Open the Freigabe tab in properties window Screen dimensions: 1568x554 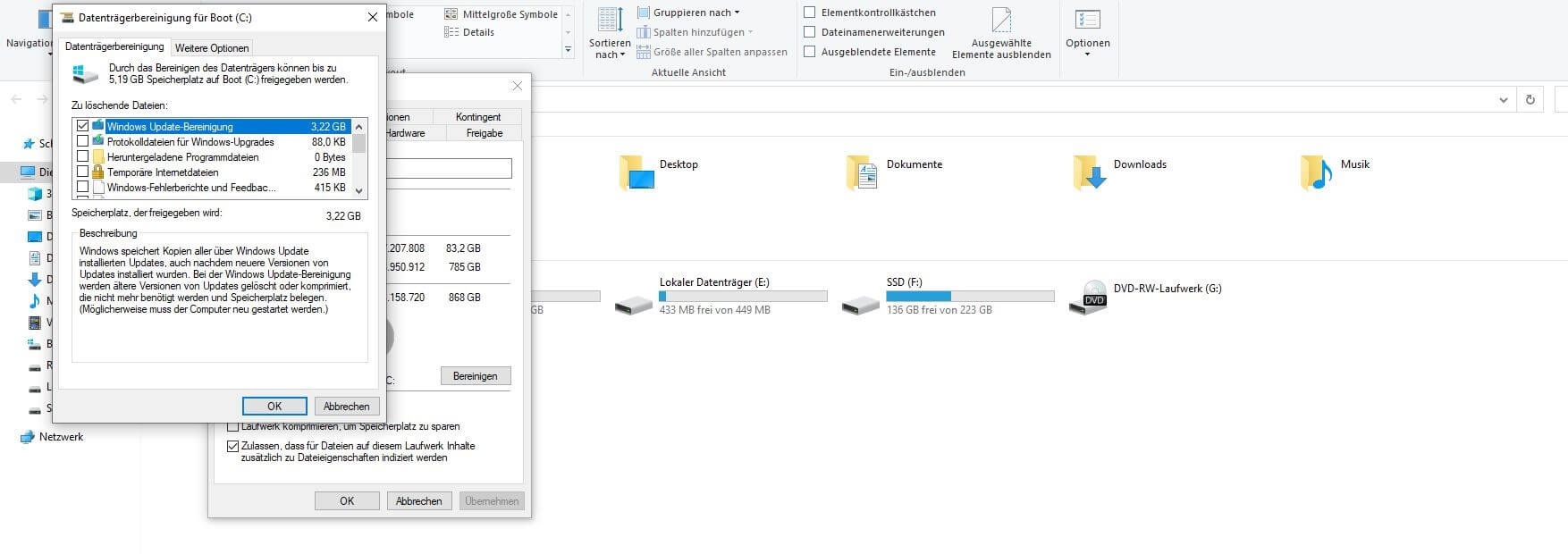485,133
